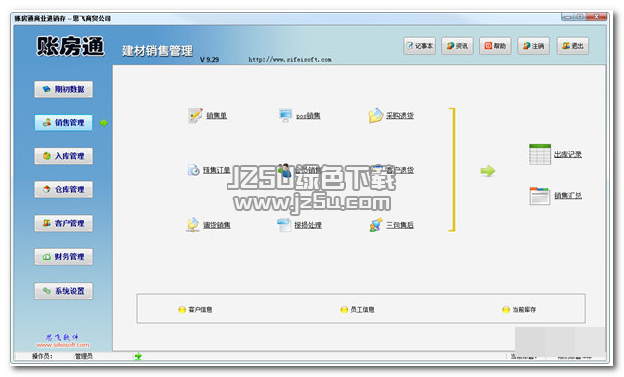624x377 pixels.
Task: Open the 销售单 sales order icon
Action: (195, 115)
